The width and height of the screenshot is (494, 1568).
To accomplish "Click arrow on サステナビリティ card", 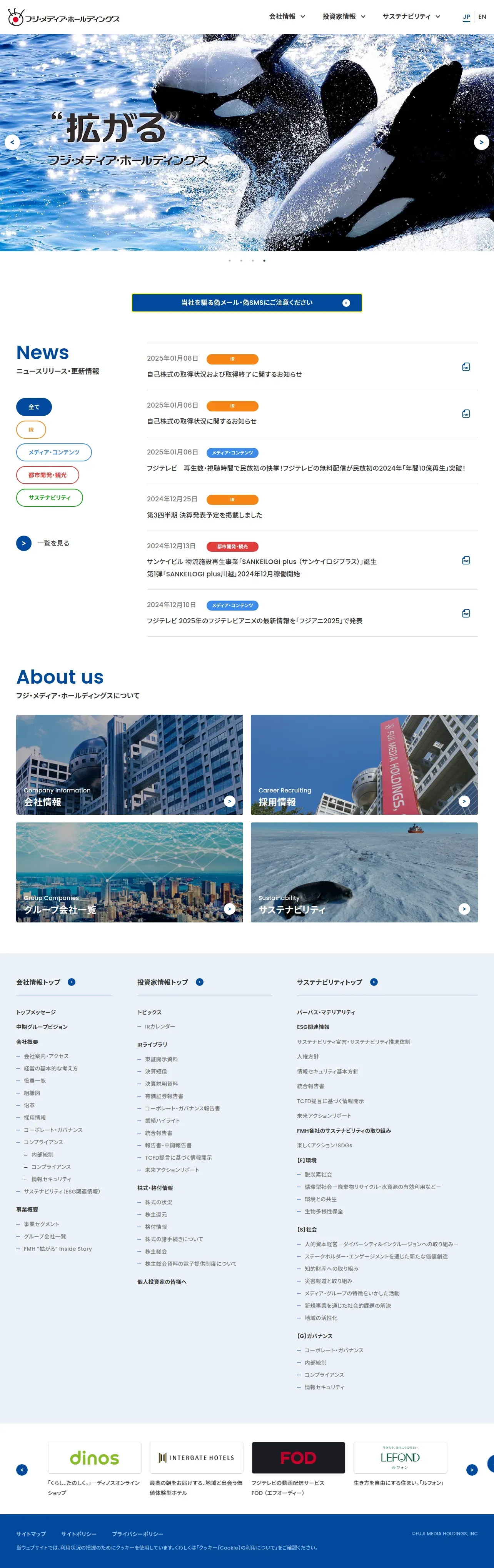I will point(464,909).
